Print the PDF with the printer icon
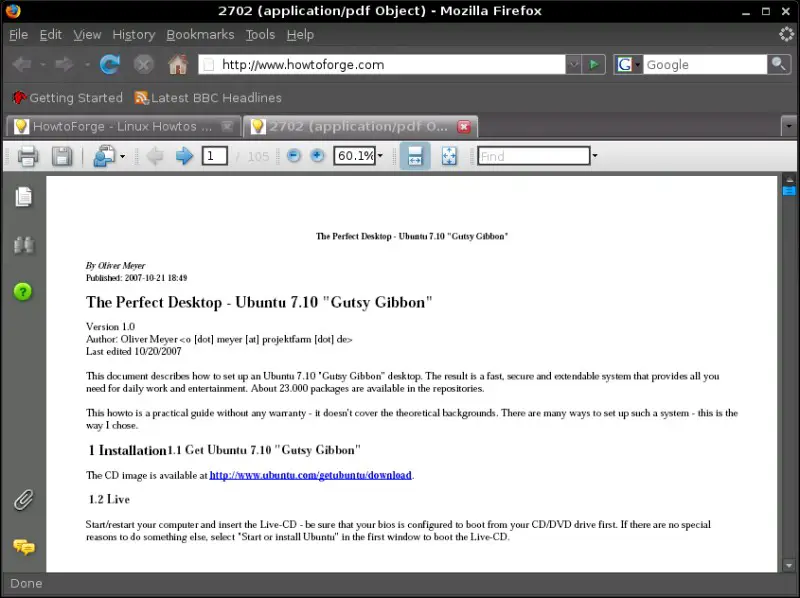The height and width of the screenshot is (598, 800). (x=28, y=156)
